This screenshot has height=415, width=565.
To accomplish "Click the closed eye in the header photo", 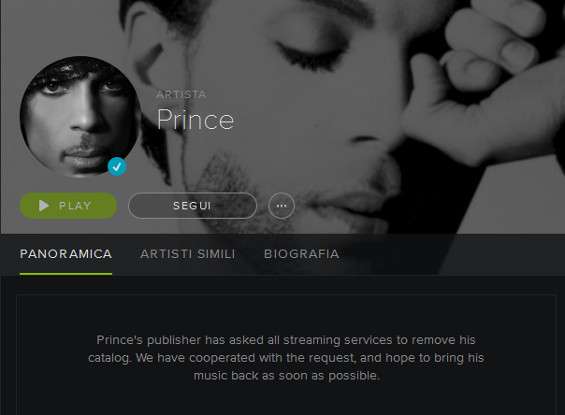I will [x=310, y=54].
